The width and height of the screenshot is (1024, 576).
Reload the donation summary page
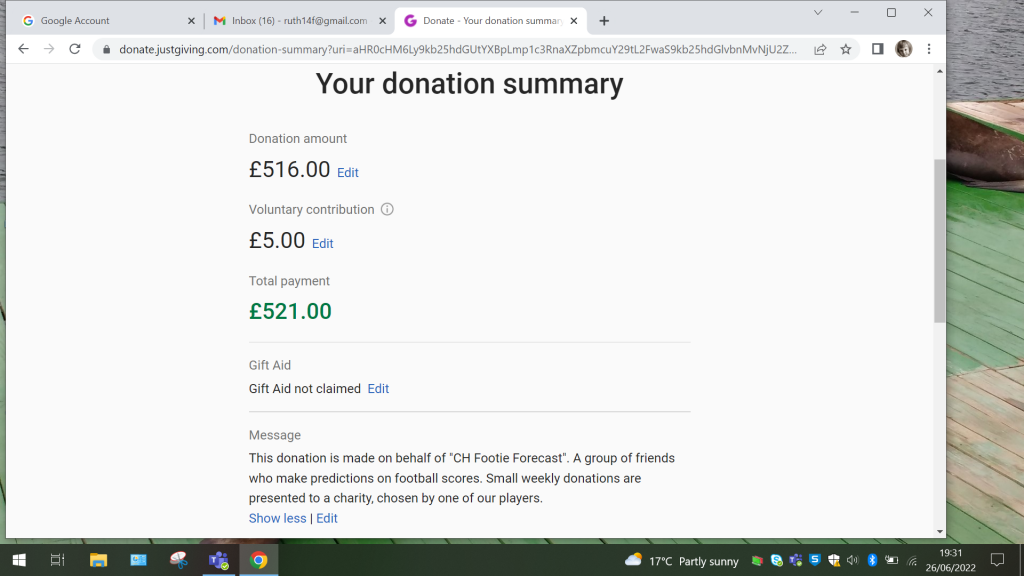point(75,49)
